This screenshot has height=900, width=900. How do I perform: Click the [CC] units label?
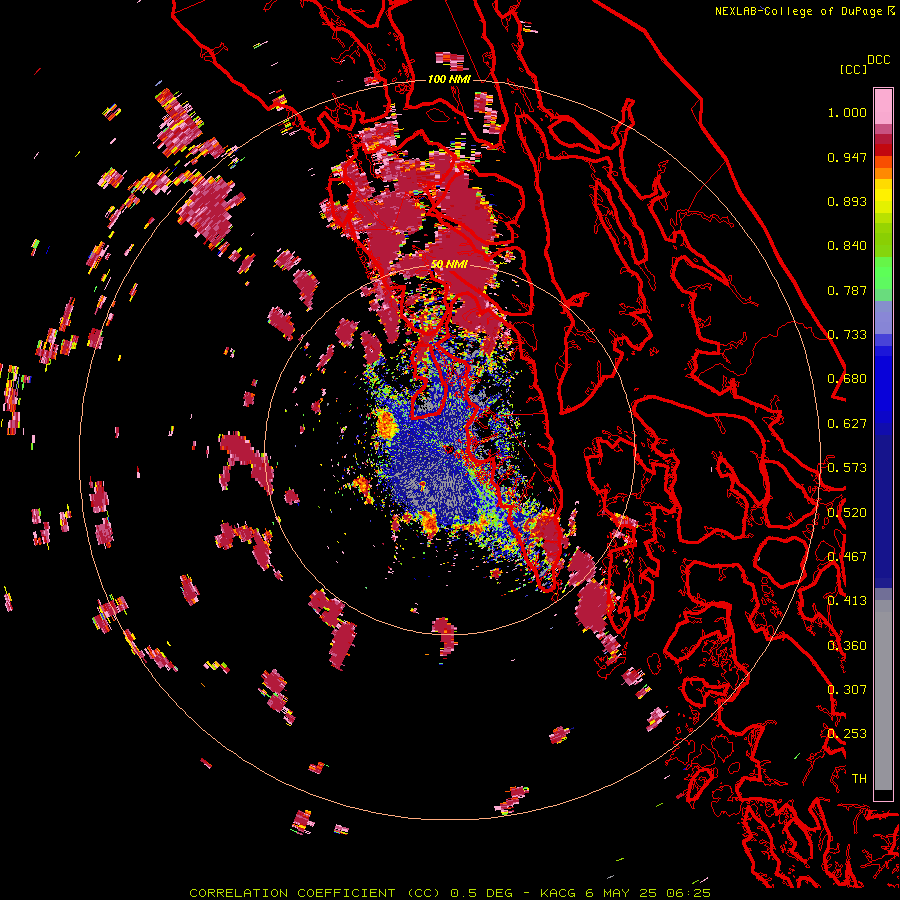point(852,69)
